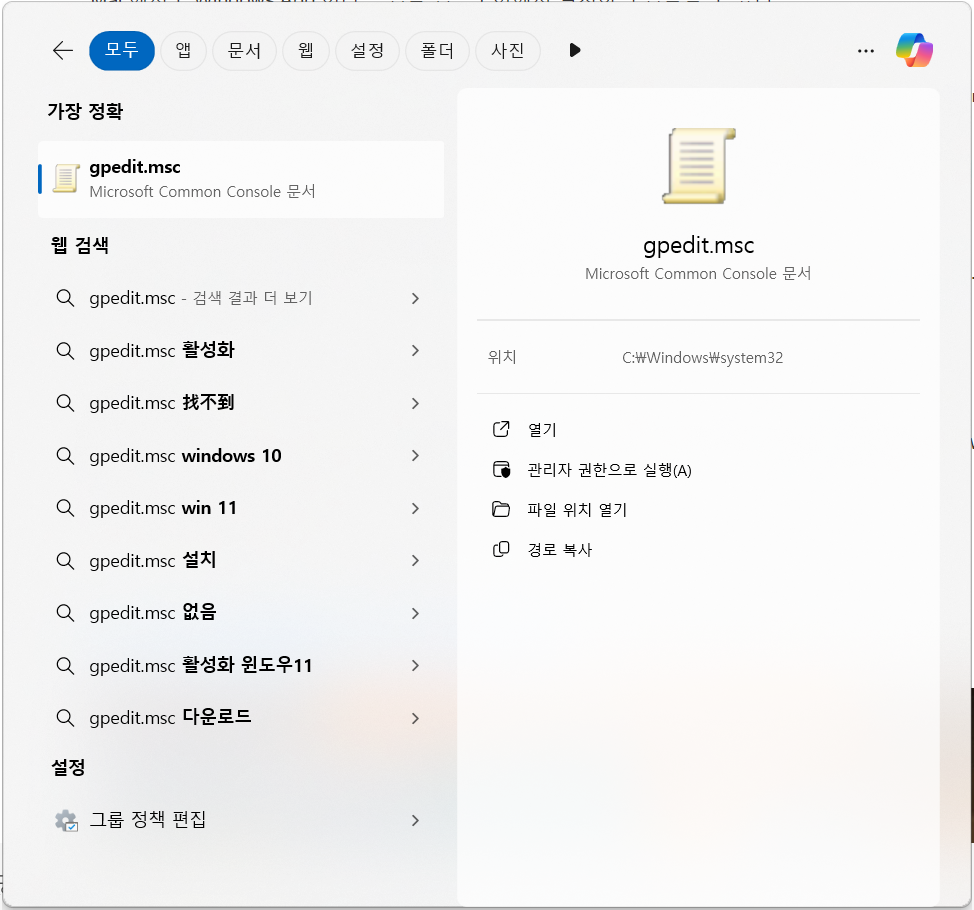Image resolution: width=974 pixels, height=910 pixels.
Task: Open the three-dot more options menu
Action: pyautogui.click(x=865, y=51)
